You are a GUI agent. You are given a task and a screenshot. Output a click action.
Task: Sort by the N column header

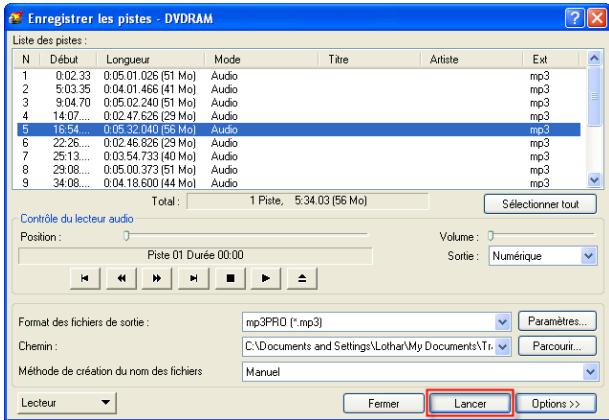coord(27,59)
